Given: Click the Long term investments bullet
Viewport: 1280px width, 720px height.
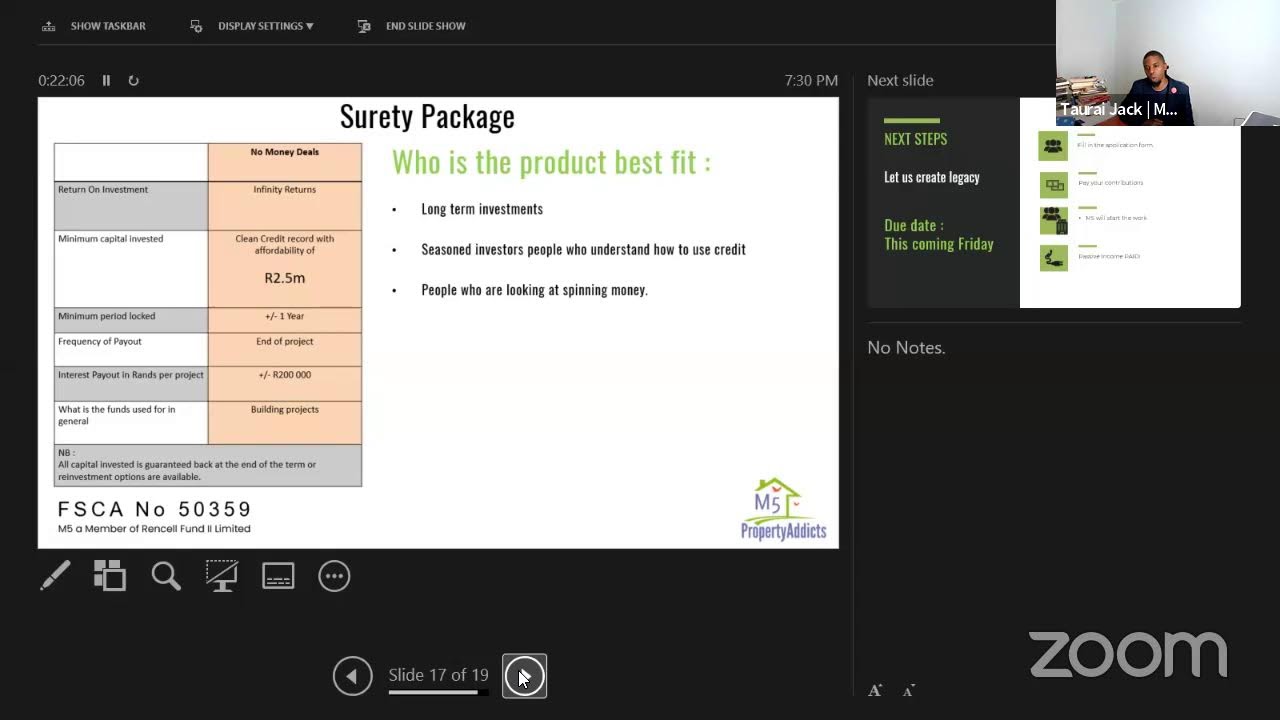Looking at the screenshot, I should coord(482,209).
